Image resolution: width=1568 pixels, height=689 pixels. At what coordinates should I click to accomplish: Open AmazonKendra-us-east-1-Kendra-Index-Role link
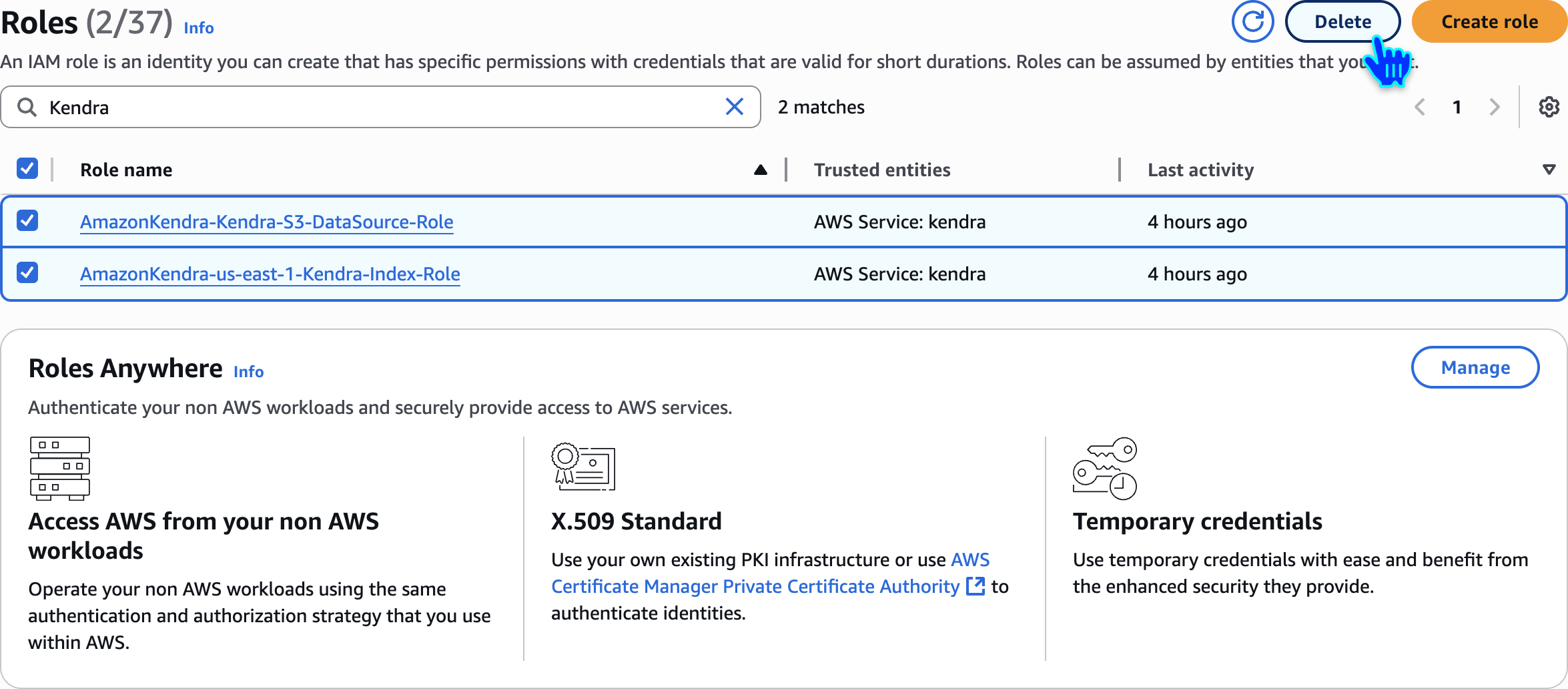tap(270, 274)
